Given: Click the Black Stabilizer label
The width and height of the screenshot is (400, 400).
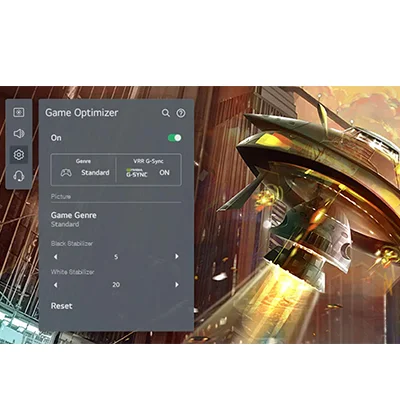Looking at the screenshot, I should tap(72, 243).
